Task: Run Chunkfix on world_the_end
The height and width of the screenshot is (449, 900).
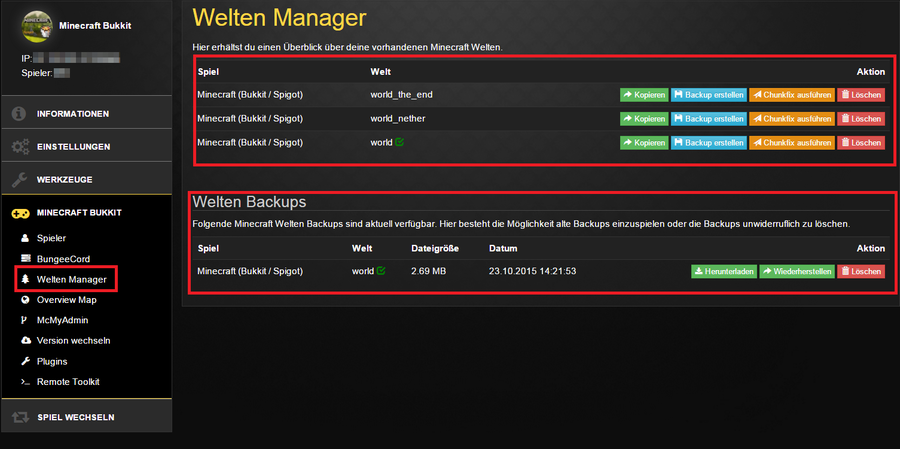Action: 792,95
